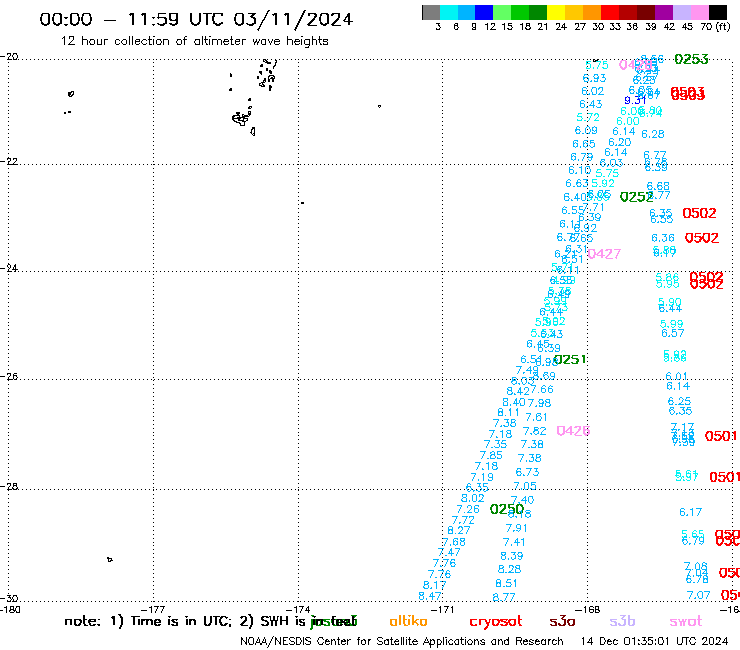Pick the purple swatch in the legend
Screen dimensions: 740x650
point(664,12)
